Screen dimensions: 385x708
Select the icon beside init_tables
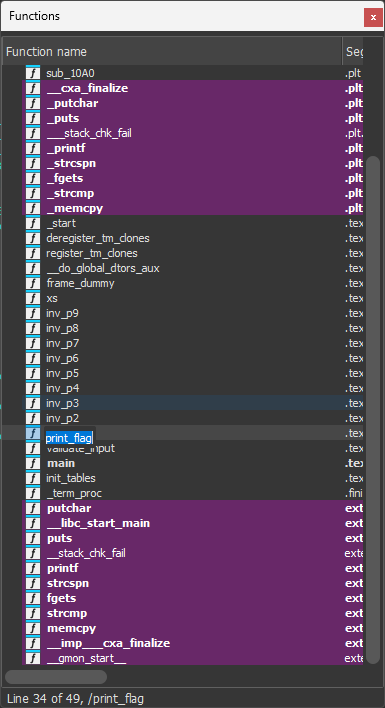tap(32, 478)
